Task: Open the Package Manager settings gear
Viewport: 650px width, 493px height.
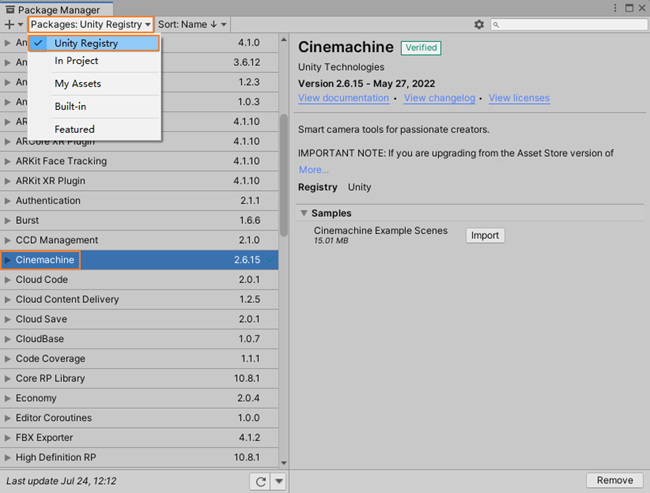Action: [x=479, y=24]
